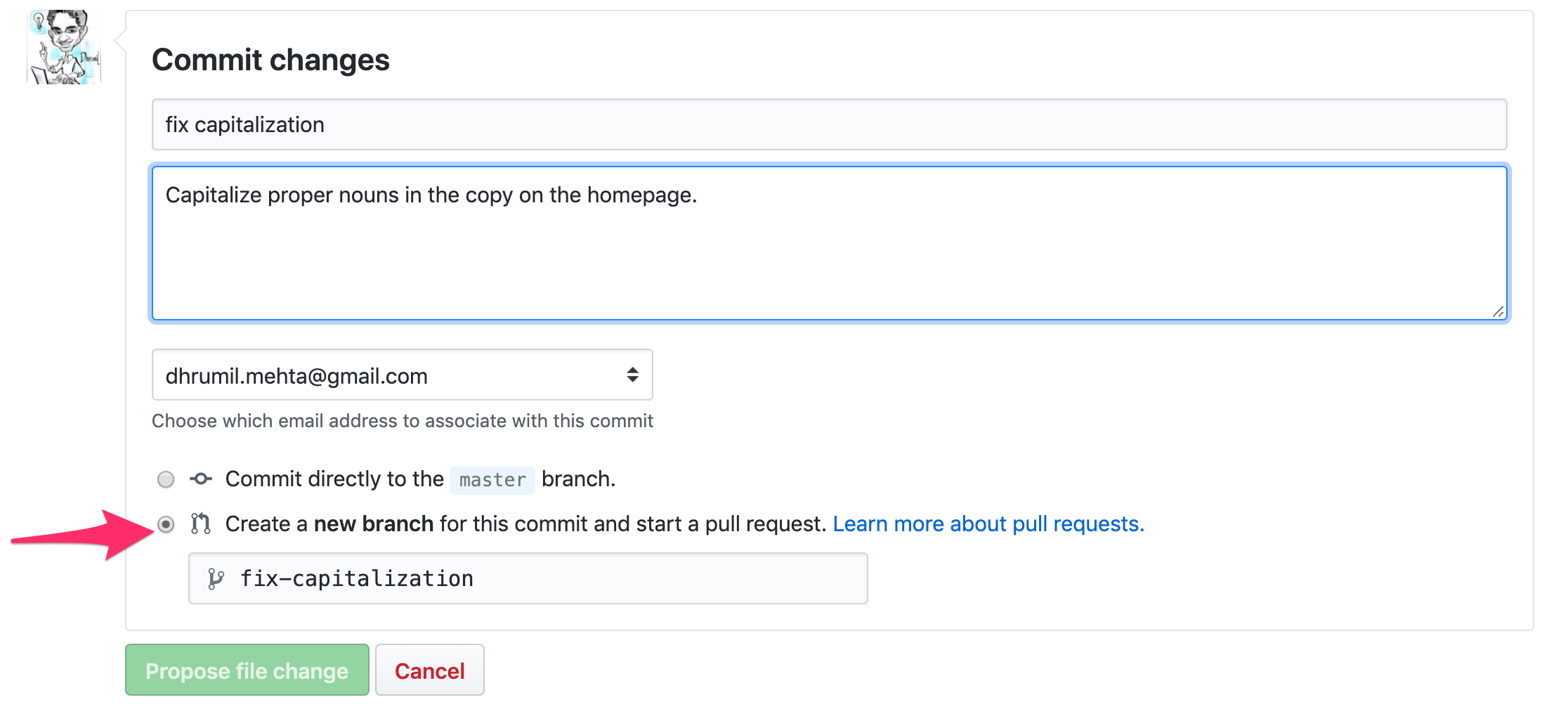The height and width of the screenshot is (728, 1568).
Task: Click the 'Commit directly to the' label text
Action: pos(334,479)
